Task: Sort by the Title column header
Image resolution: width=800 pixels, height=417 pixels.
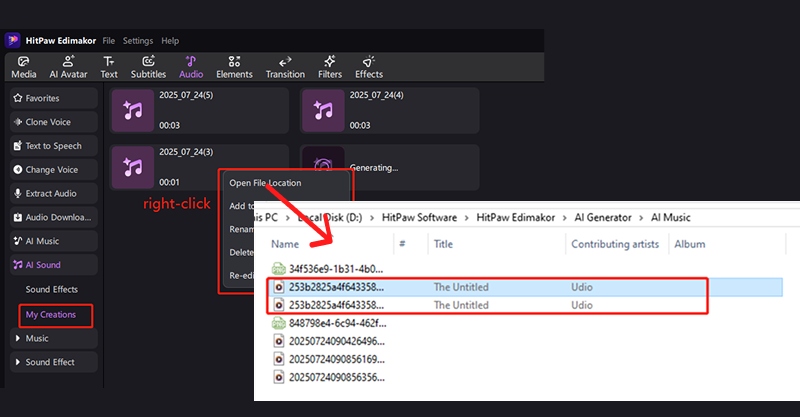Action: 443,244
